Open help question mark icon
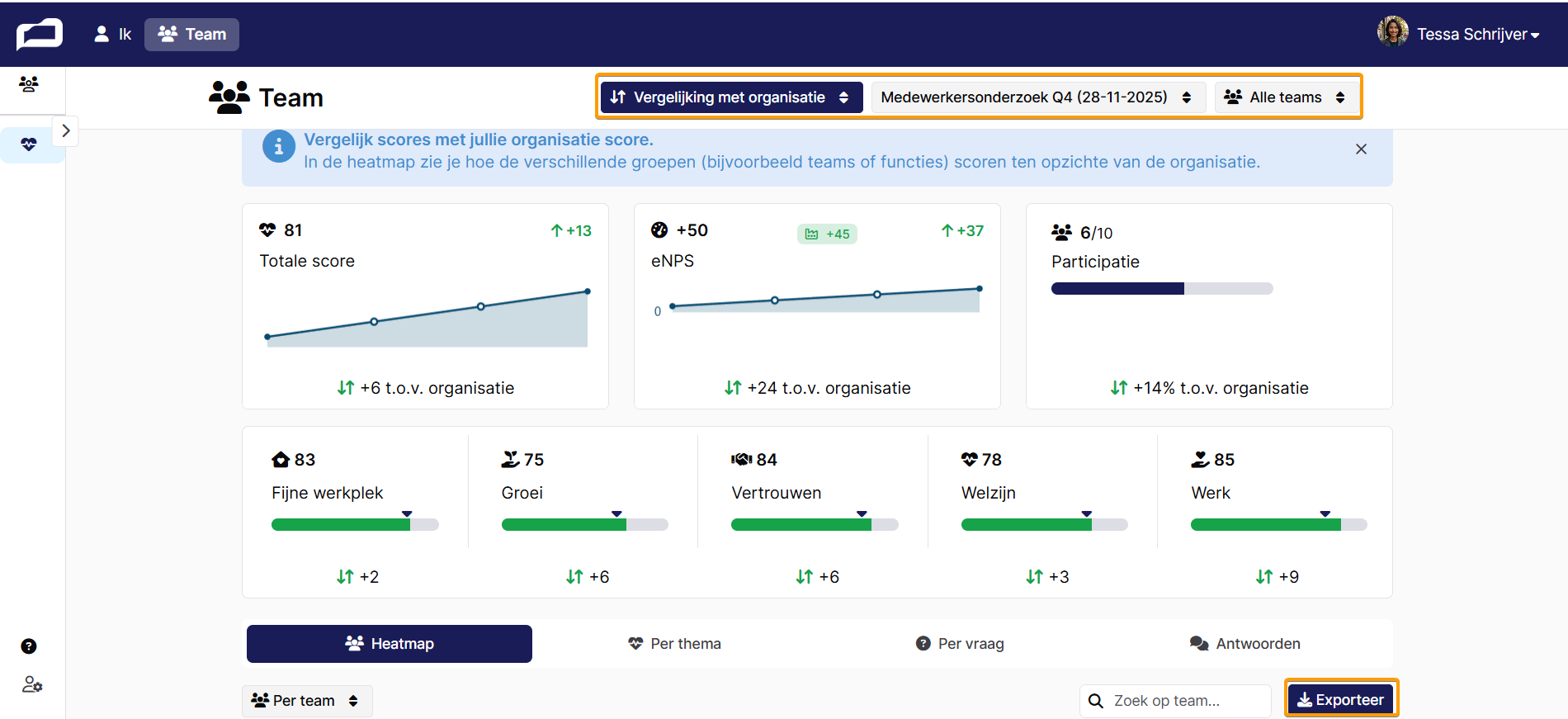 pyautogui.click(x=29, y=646)
